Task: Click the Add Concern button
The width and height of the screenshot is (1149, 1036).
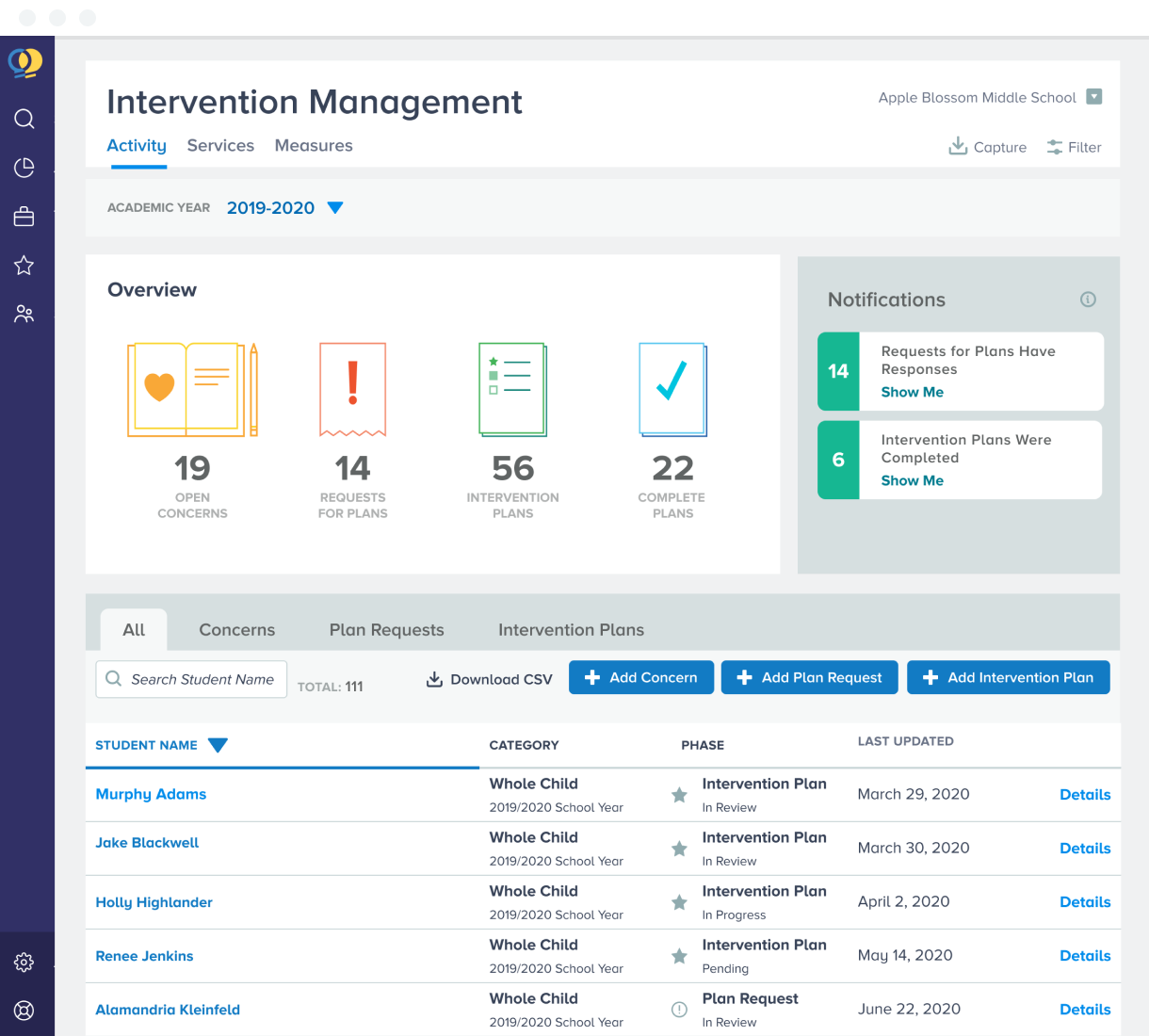Action: 641,677
